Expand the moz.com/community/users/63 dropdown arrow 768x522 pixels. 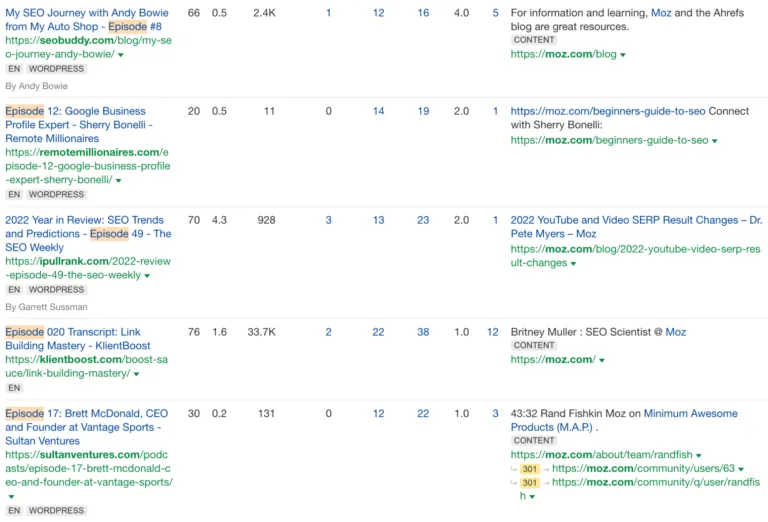click(x=741, y=469)
